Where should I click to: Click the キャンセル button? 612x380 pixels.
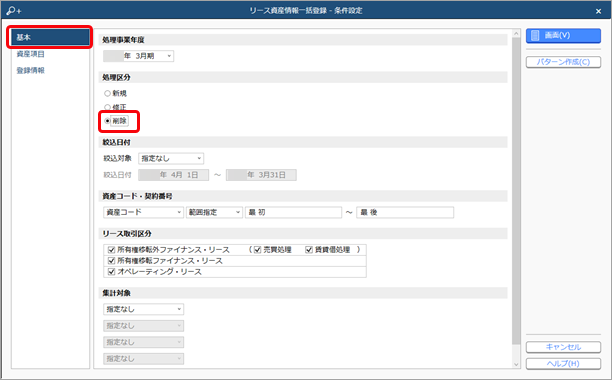point(563,347)
